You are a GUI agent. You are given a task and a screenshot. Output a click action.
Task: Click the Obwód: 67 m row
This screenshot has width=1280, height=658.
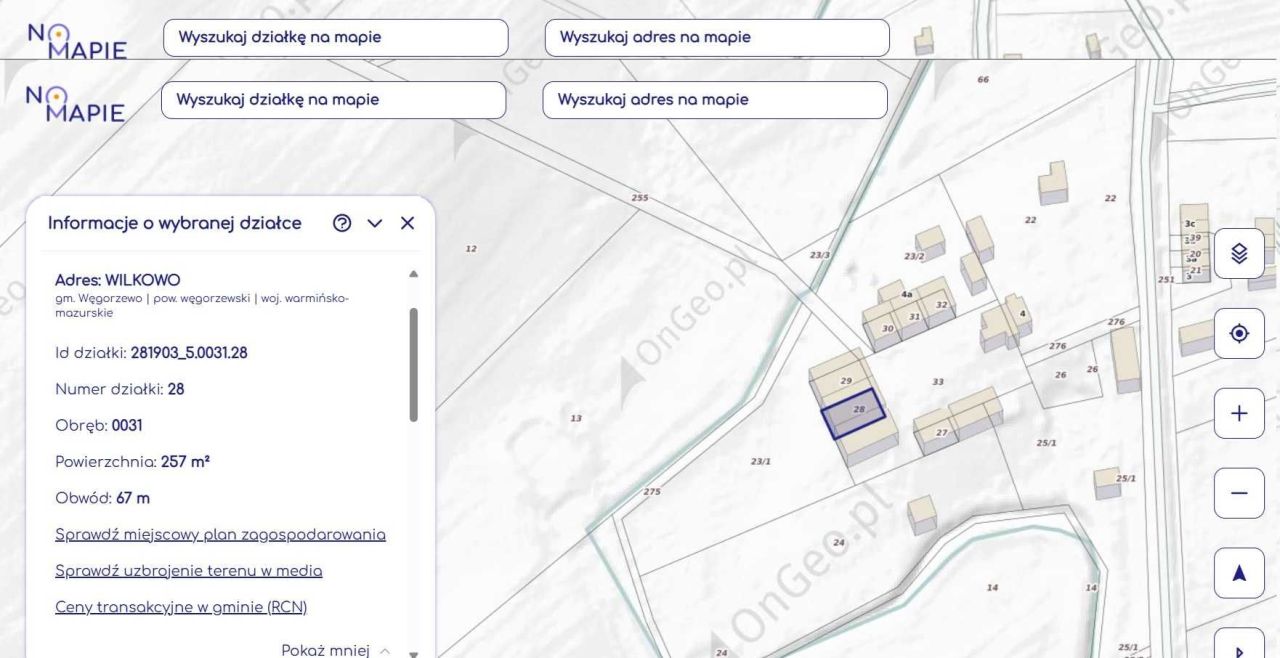[103, 498]
